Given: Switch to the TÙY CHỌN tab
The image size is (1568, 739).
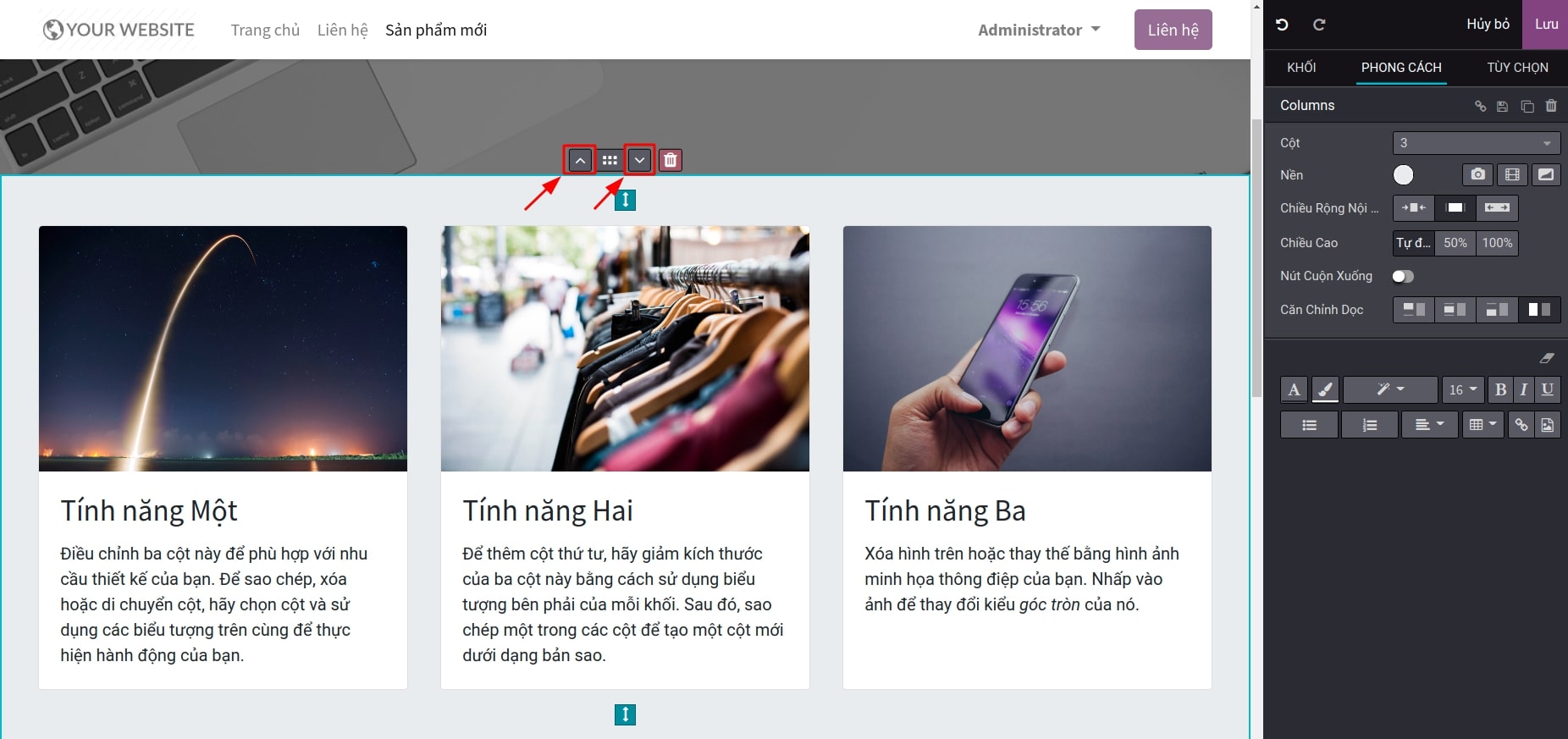Looking at the screenshot, I should coord(1517,68).
